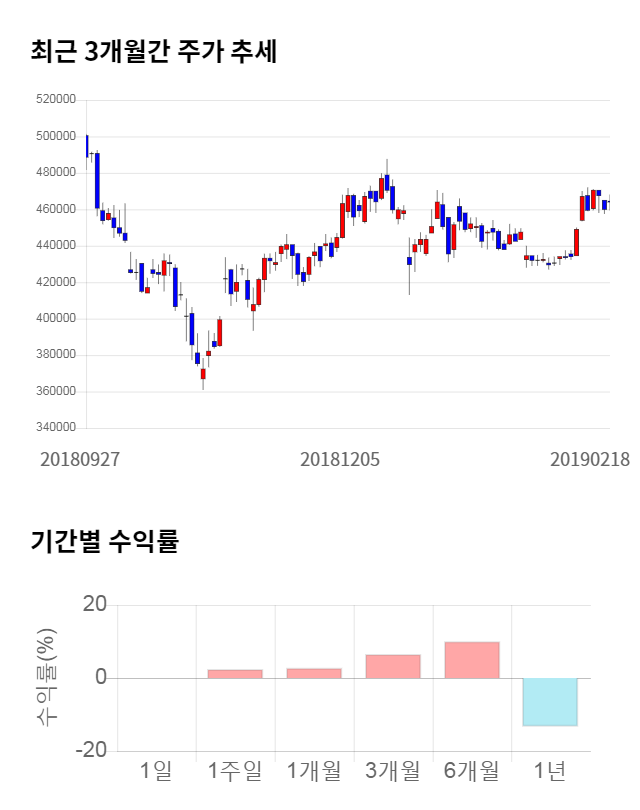Select the 1개월 return bar
Screen dimensions: 640x810
[x=314, y=673]
